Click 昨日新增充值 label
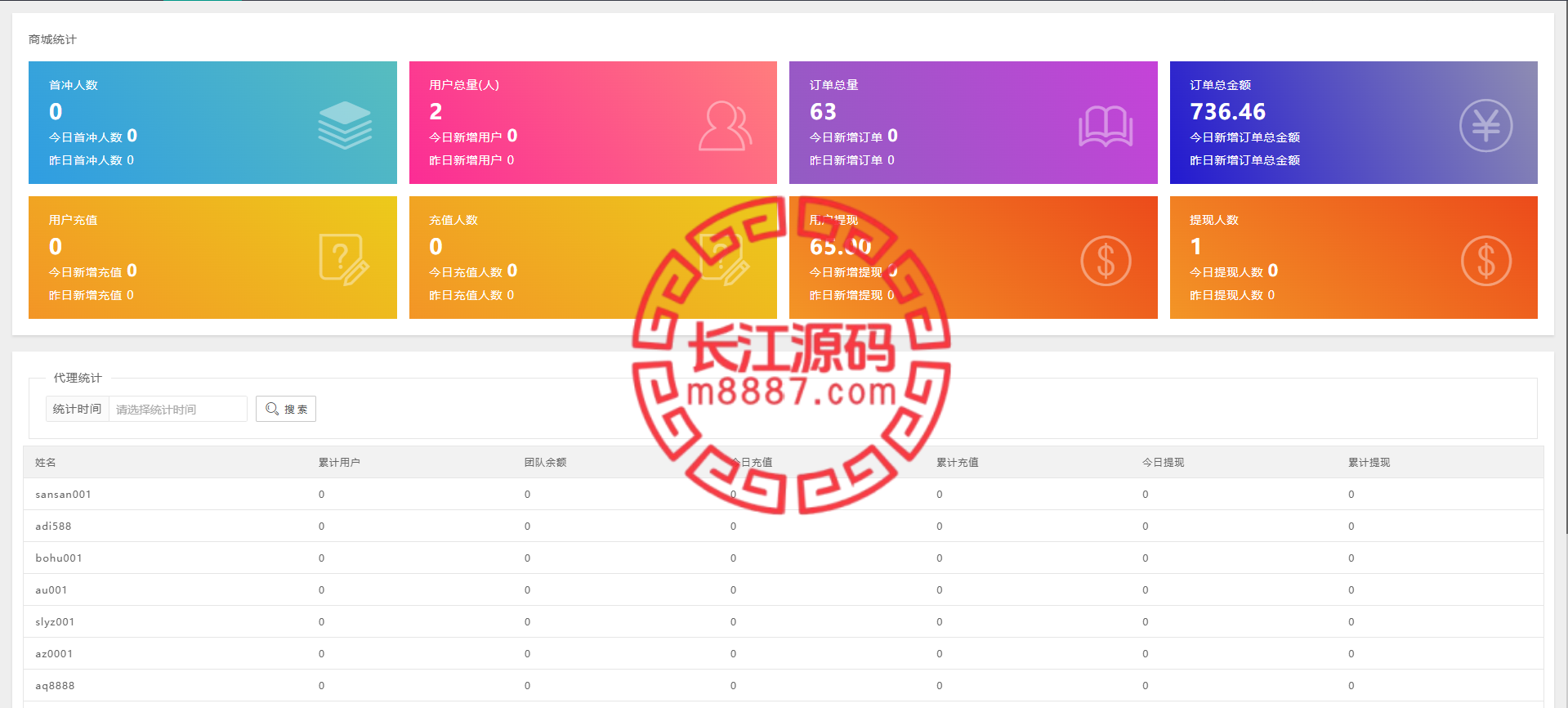 click(x=86, y=295)
